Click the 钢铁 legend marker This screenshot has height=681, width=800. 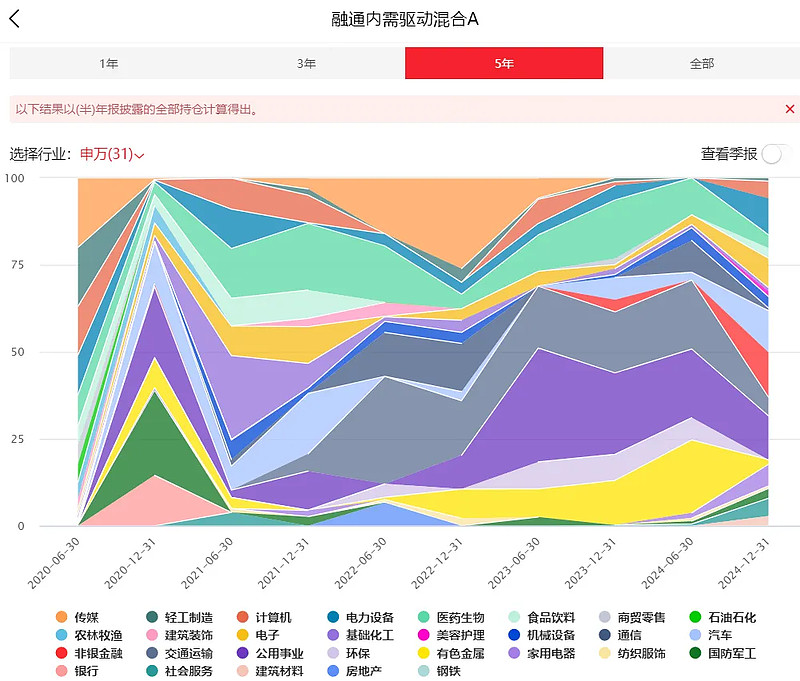click(423, 671)
